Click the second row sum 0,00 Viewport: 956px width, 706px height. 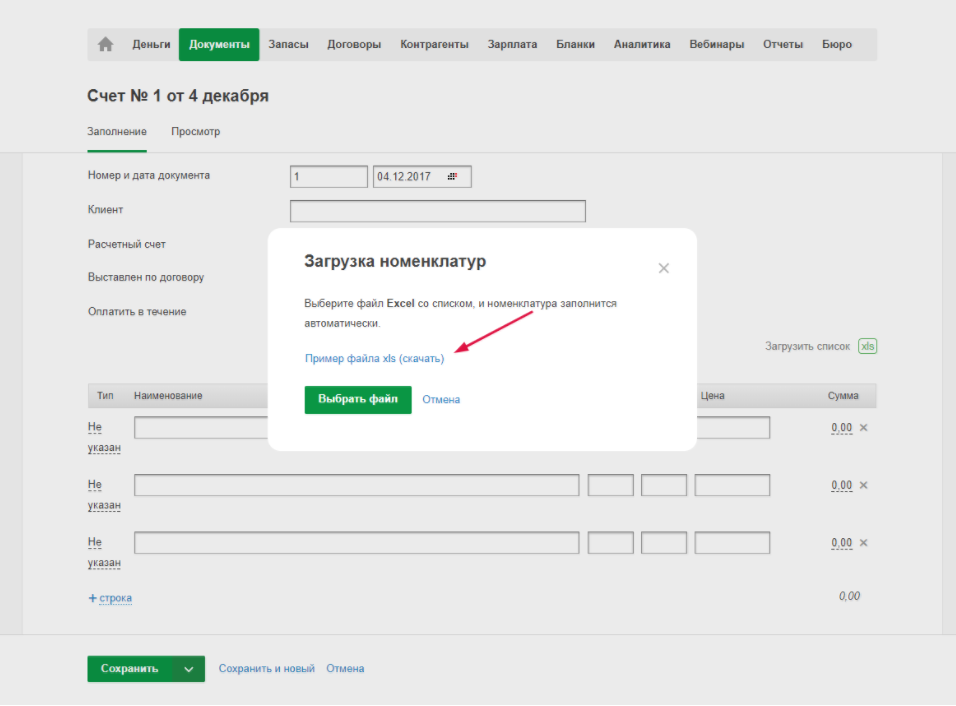pyautogui.click(x=841, y=485)
